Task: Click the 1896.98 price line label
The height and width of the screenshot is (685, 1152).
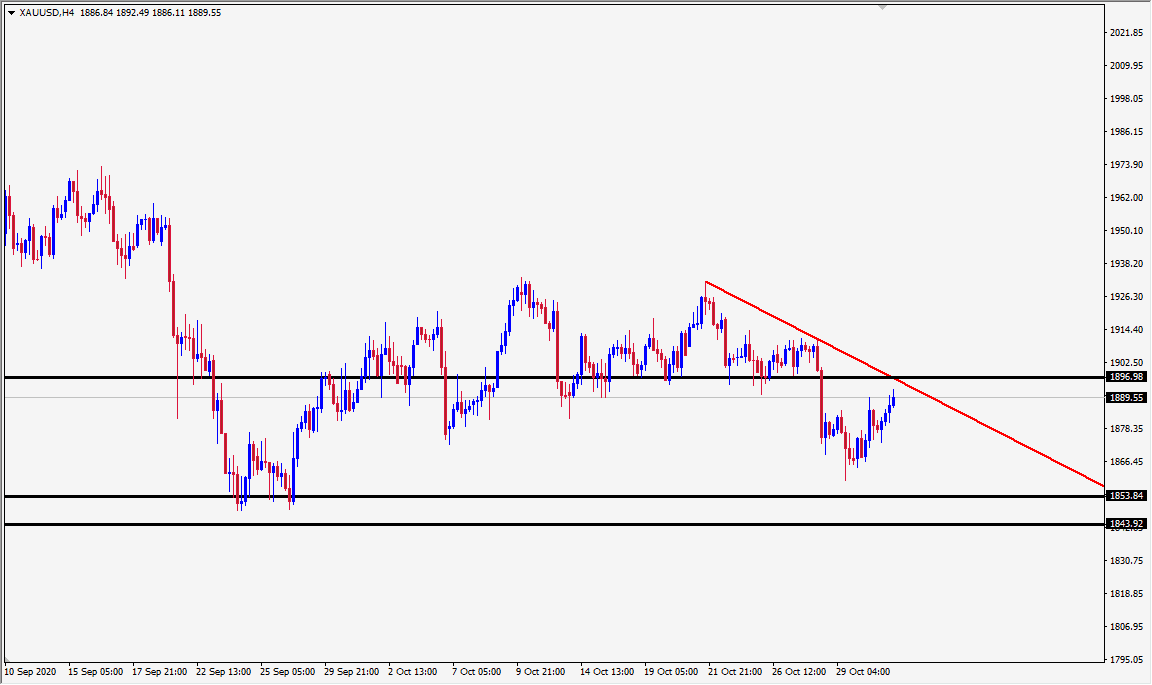Action: pos(1126,376)
